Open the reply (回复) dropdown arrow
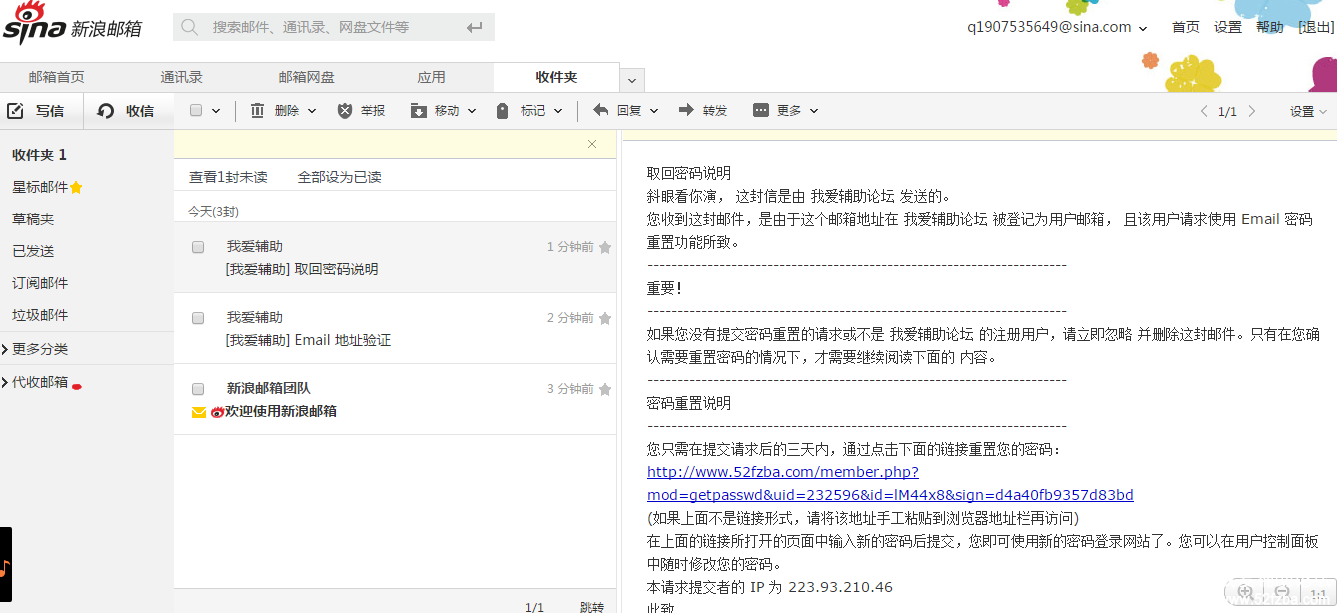This screenshot has height=613, width=1337. coord(654,111)
